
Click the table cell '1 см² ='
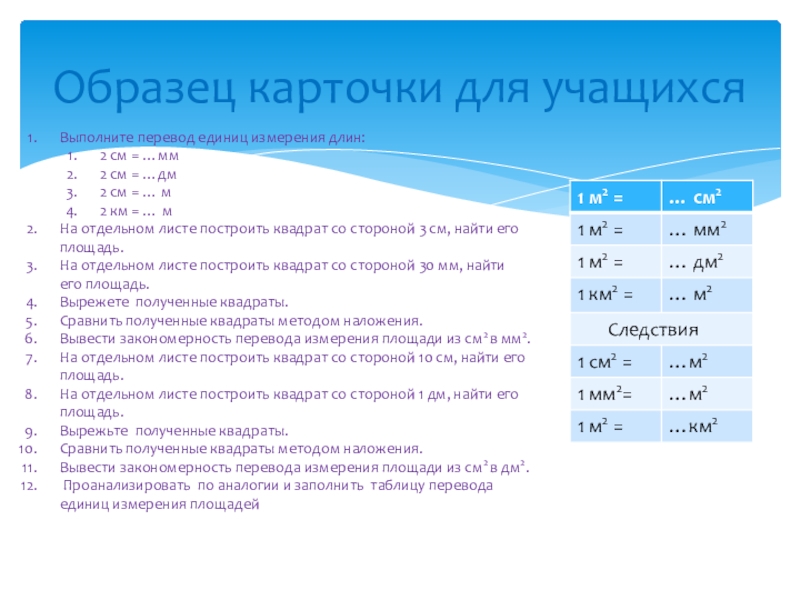coord(615,362)
